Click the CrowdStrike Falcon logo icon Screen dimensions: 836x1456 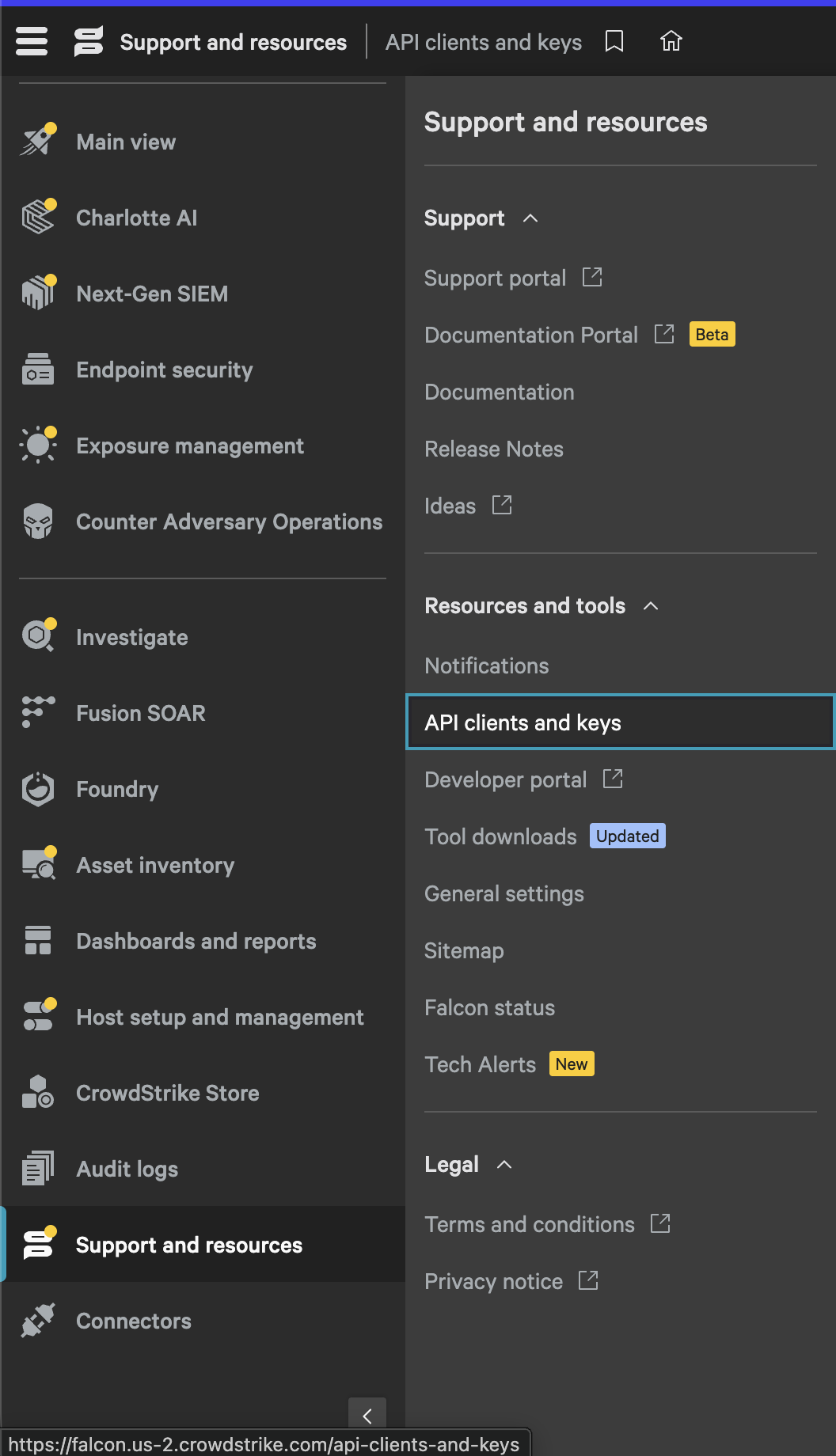(89, 41)
